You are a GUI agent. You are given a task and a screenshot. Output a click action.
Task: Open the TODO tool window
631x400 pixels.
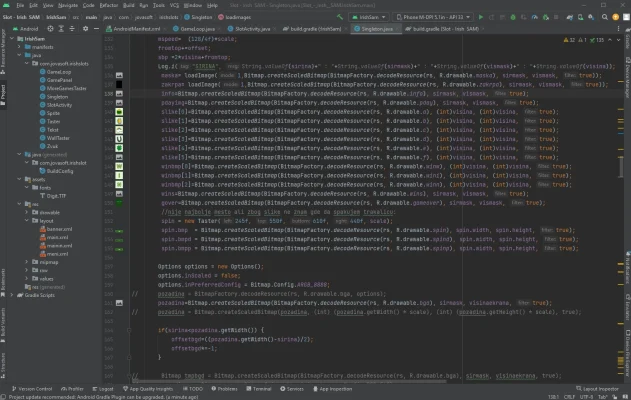point(193,389)
